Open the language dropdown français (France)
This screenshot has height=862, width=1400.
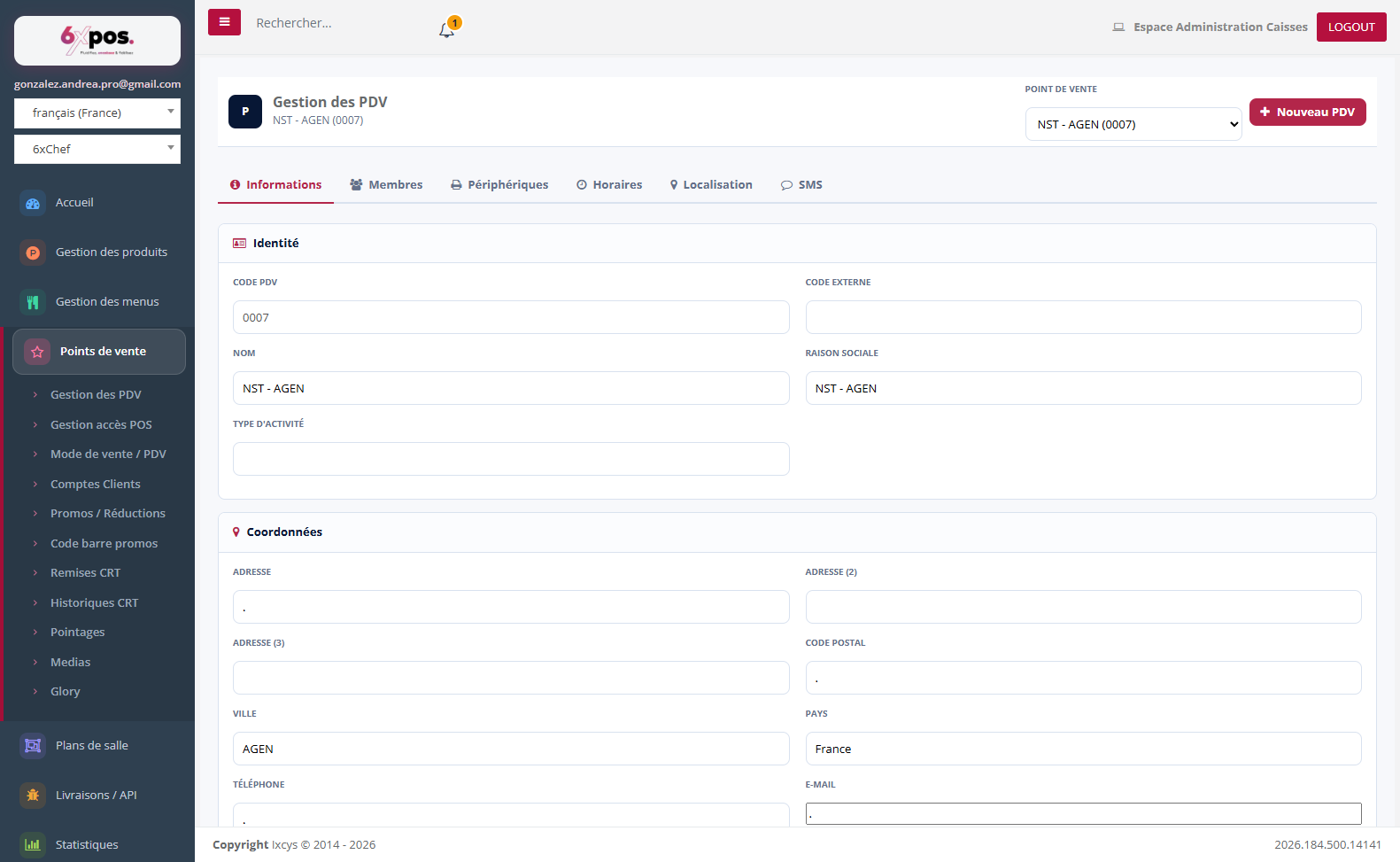[97, 113]
